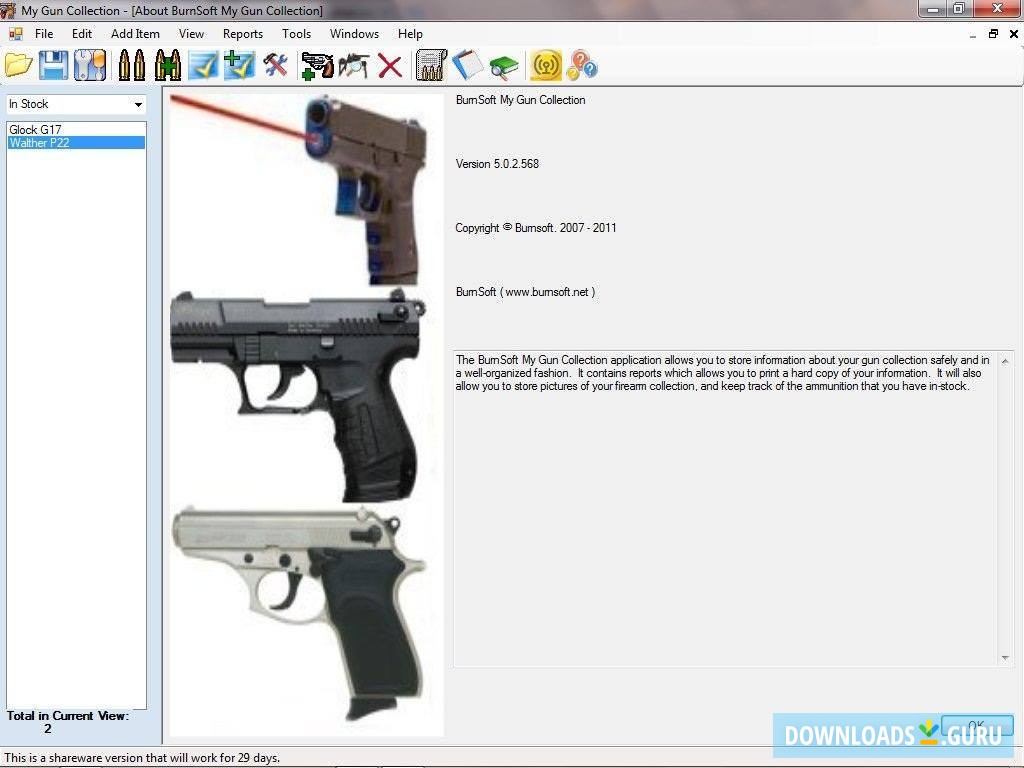This screenshot has height=768, width=1024.
Task: Restore down the inner About window
Action: pos(993,34)
